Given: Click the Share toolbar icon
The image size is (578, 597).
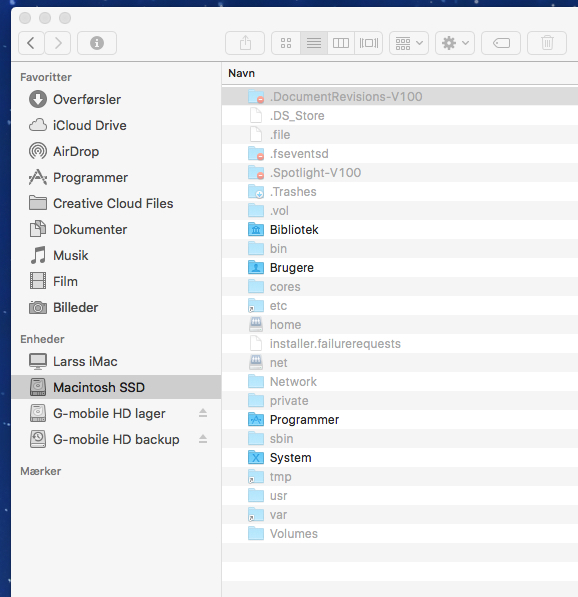Looking at the screenshot, I should 245,43.
